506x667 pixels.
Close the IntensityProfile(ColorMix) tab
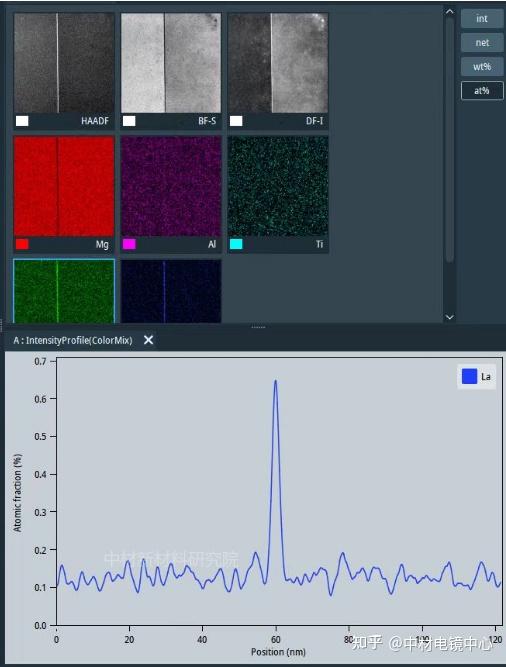(x=148, y=340)
